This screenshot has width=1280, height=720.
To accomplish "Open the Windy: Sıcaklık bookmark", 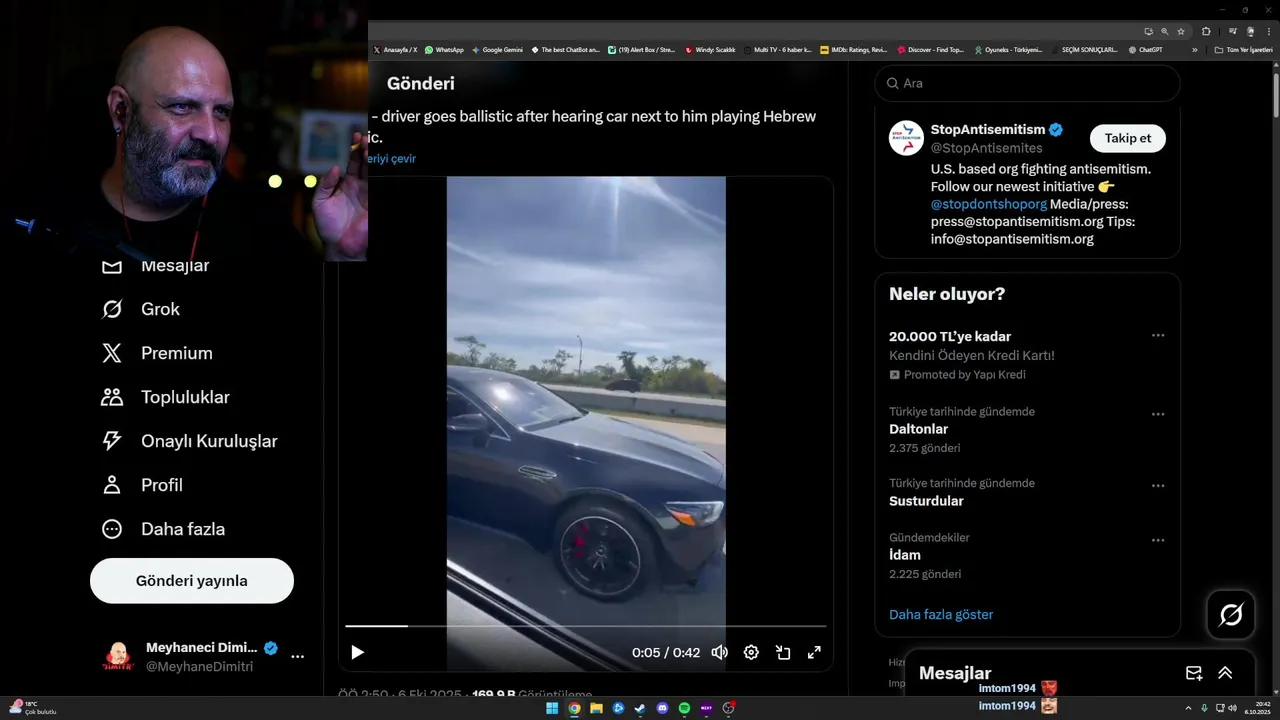I will tap(710, 49).
